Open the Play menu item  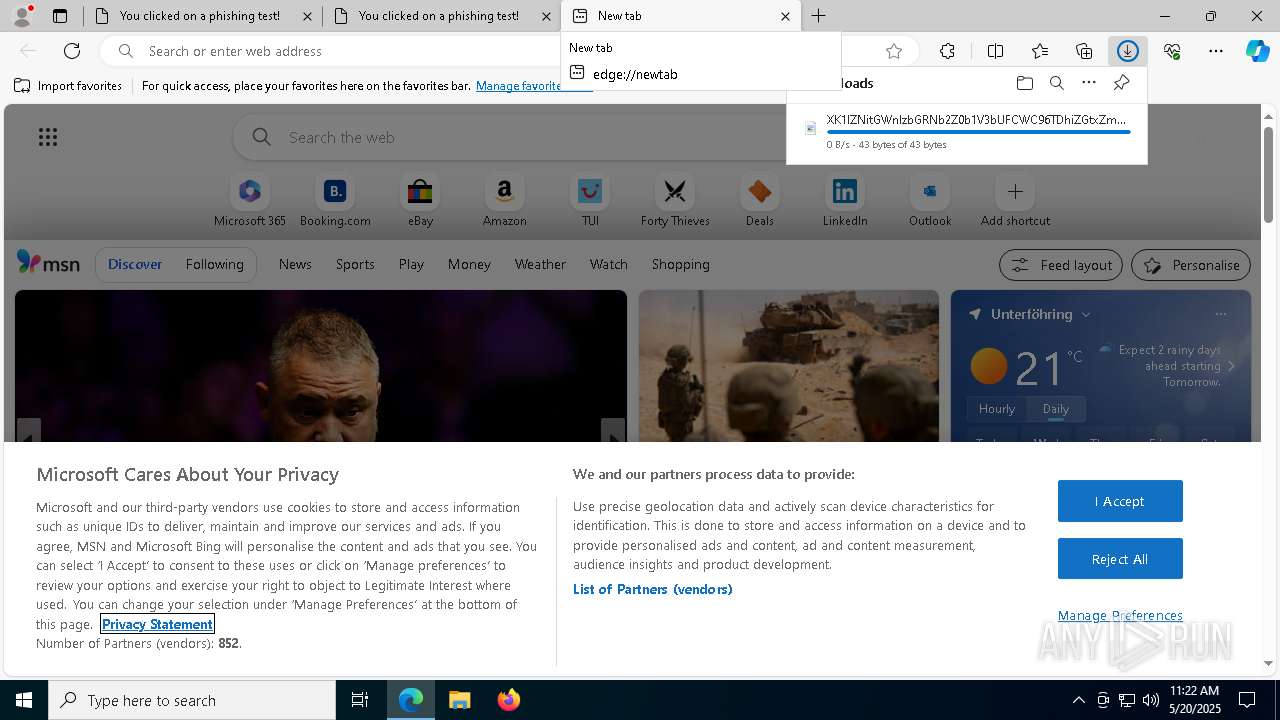click(411, 264)
